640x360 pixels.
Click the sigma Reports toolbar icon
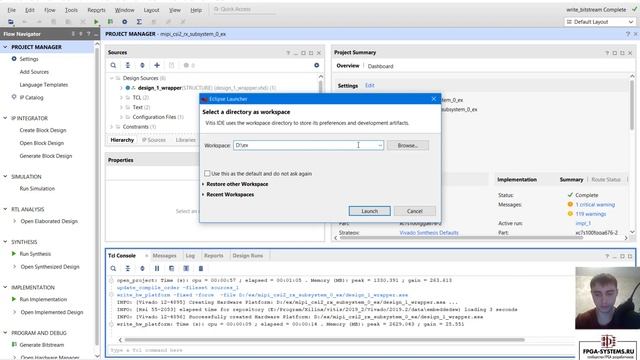click(139, 22)
